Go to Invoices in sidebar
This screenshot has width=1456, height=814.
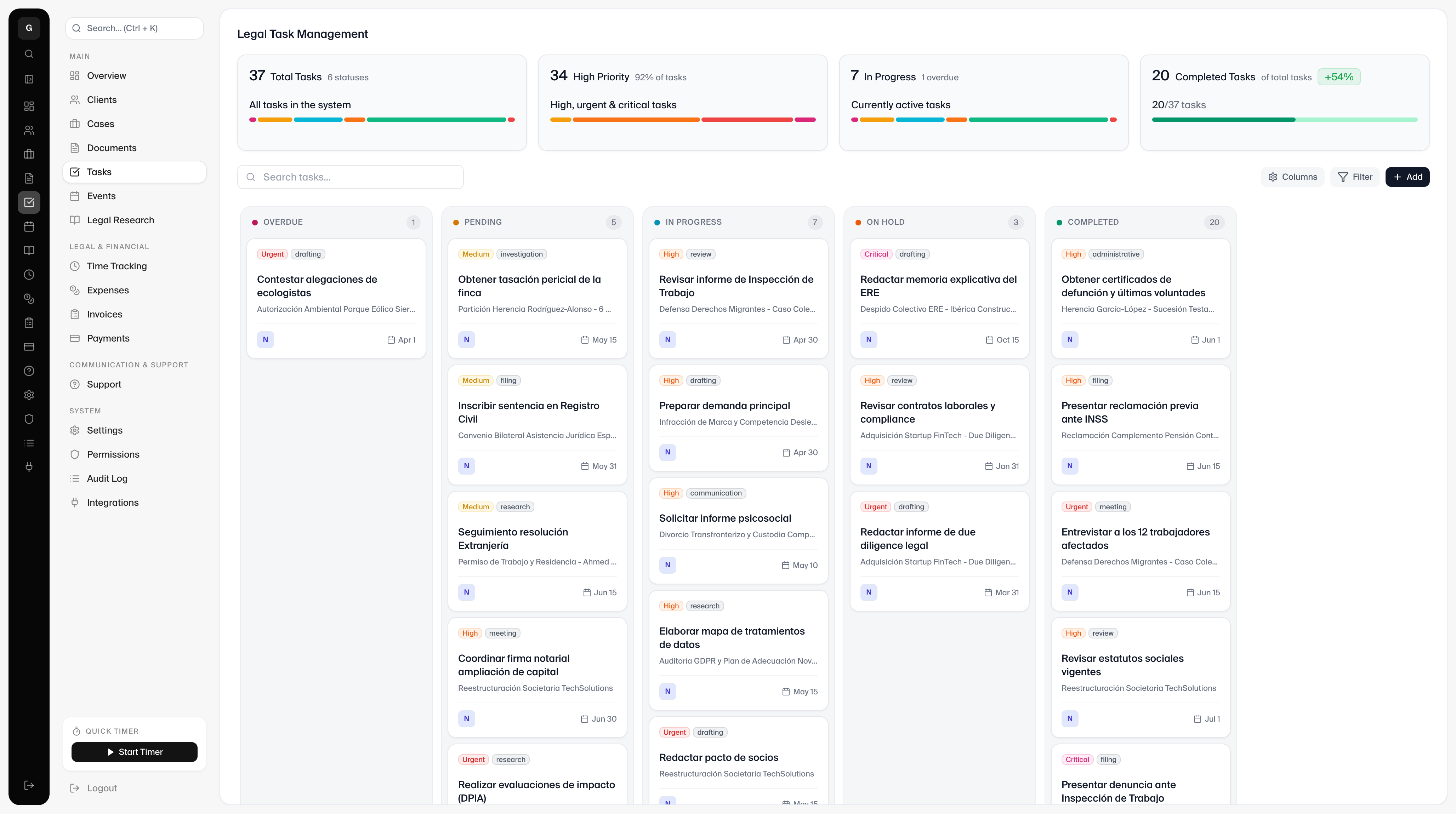[104, 315]
